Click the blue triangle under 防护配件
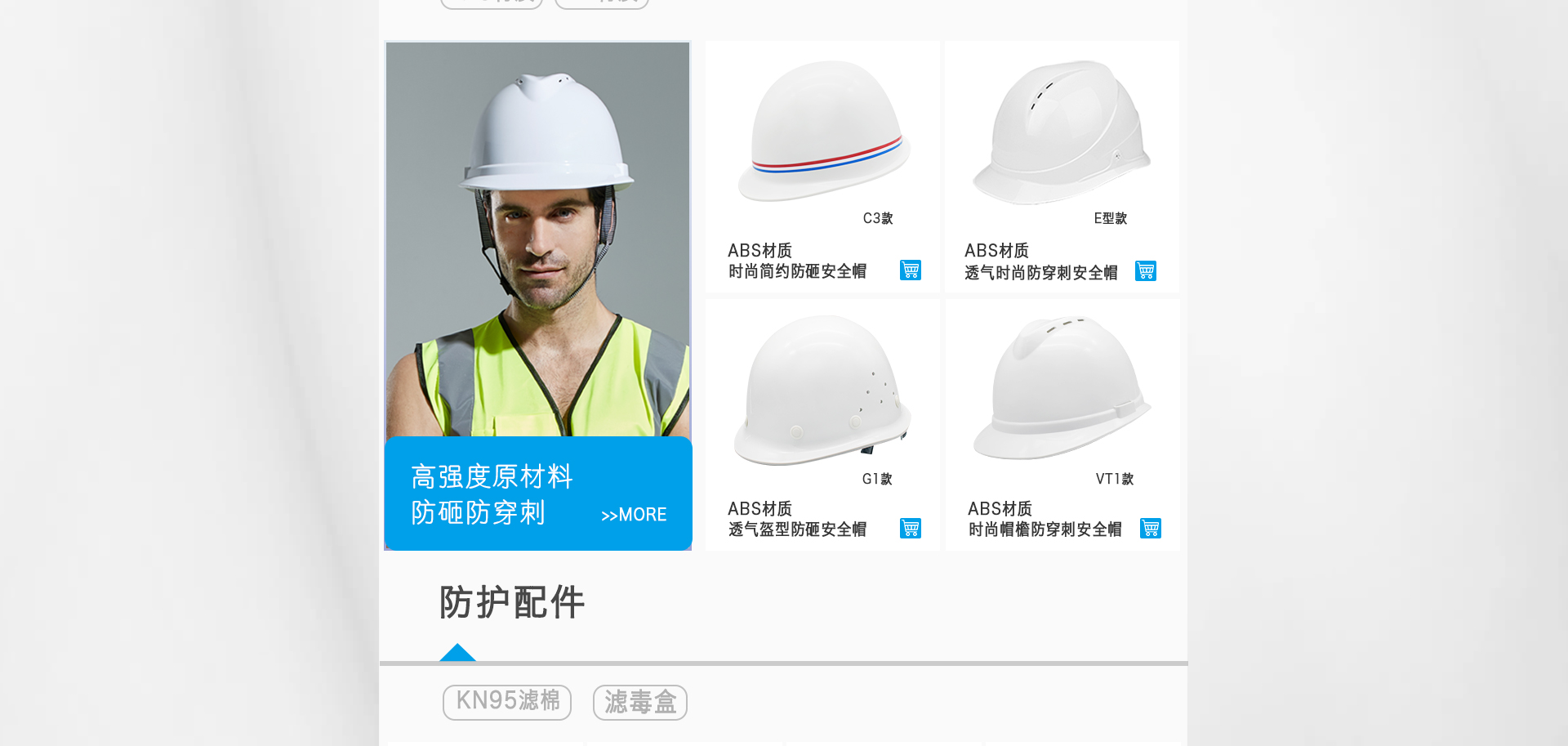The image size is (1568, 746). tap(457, 652)
